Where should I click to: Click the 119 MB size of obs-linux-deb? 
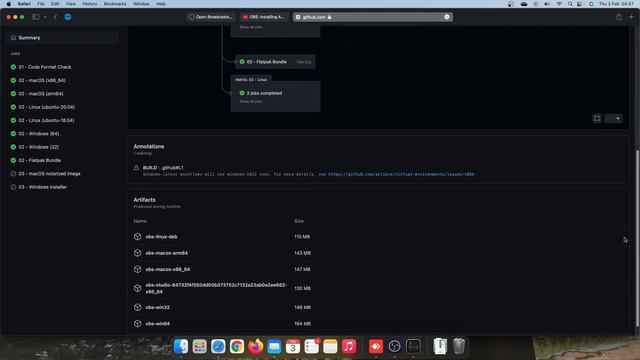[302, 237]
